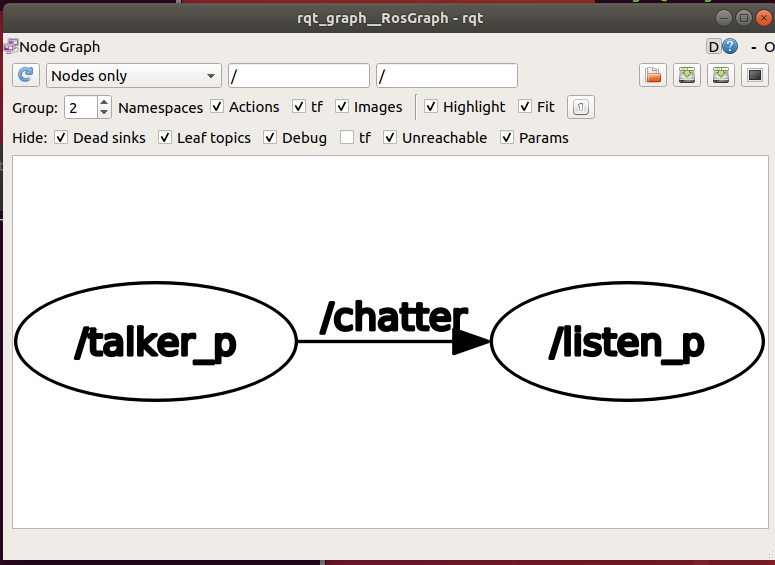Toggle the tf grouping checkbox
This screenshot has height=565, width=775.
(x=299, y=106)
